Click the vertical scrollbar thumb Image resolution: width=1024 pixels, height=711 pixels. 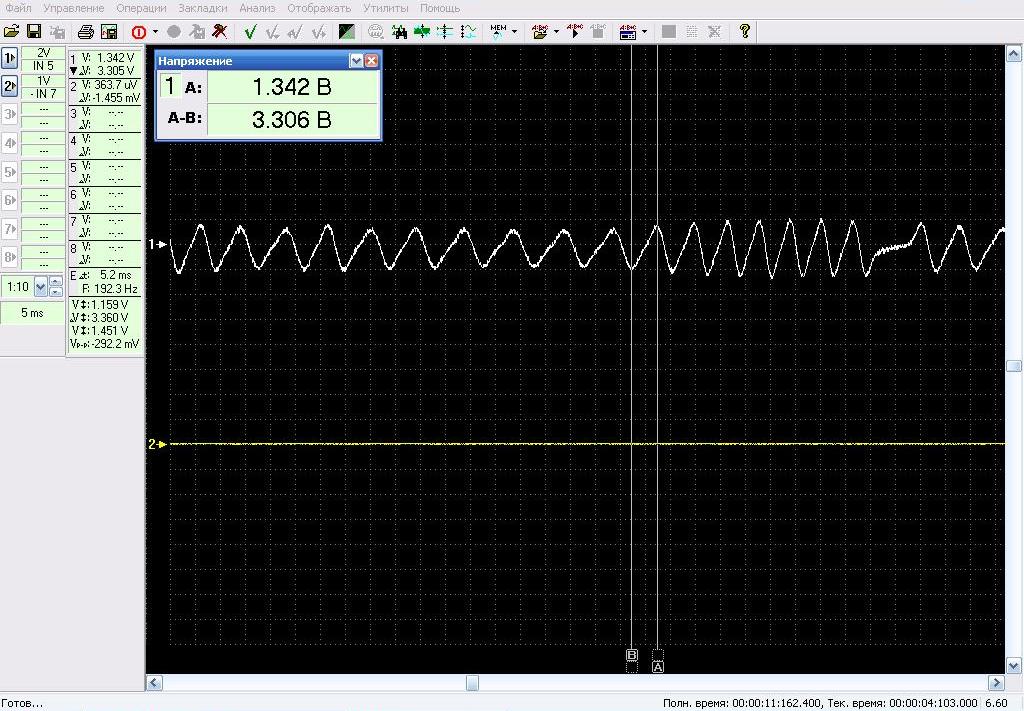coord(1014,366)
